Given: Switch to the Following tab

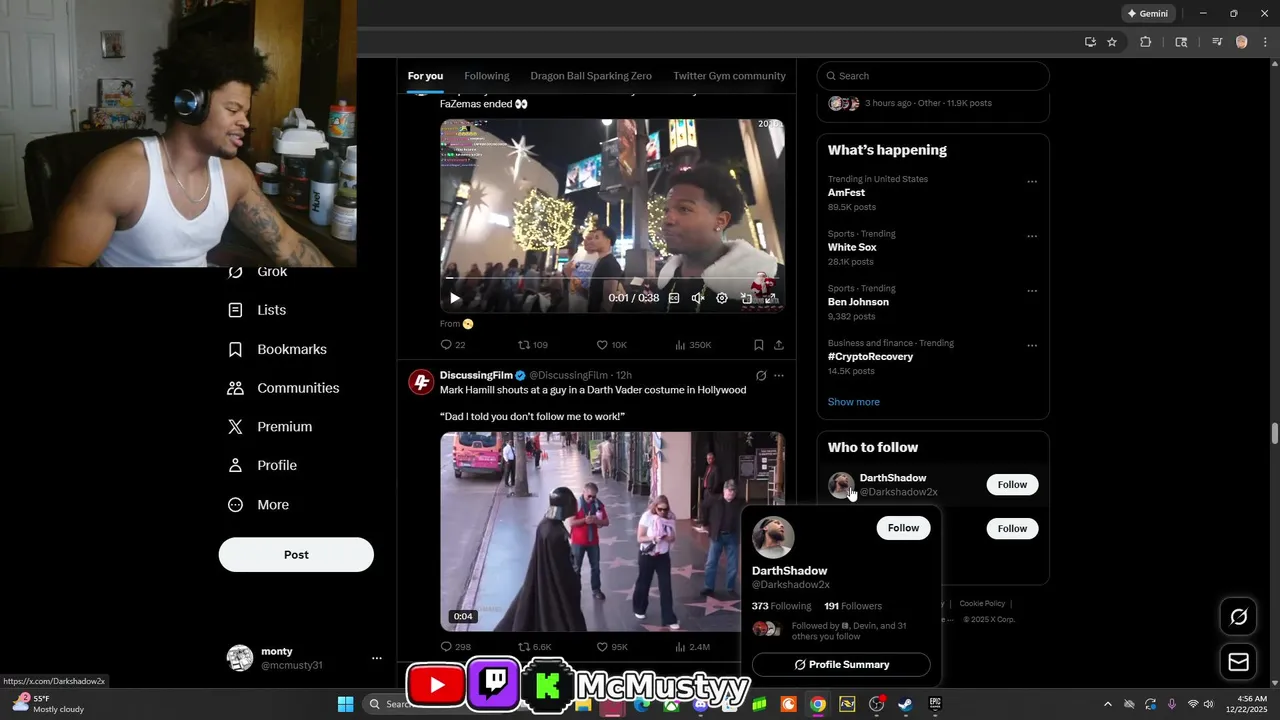Looking at the screenshot, I should (x=487, y=76).
